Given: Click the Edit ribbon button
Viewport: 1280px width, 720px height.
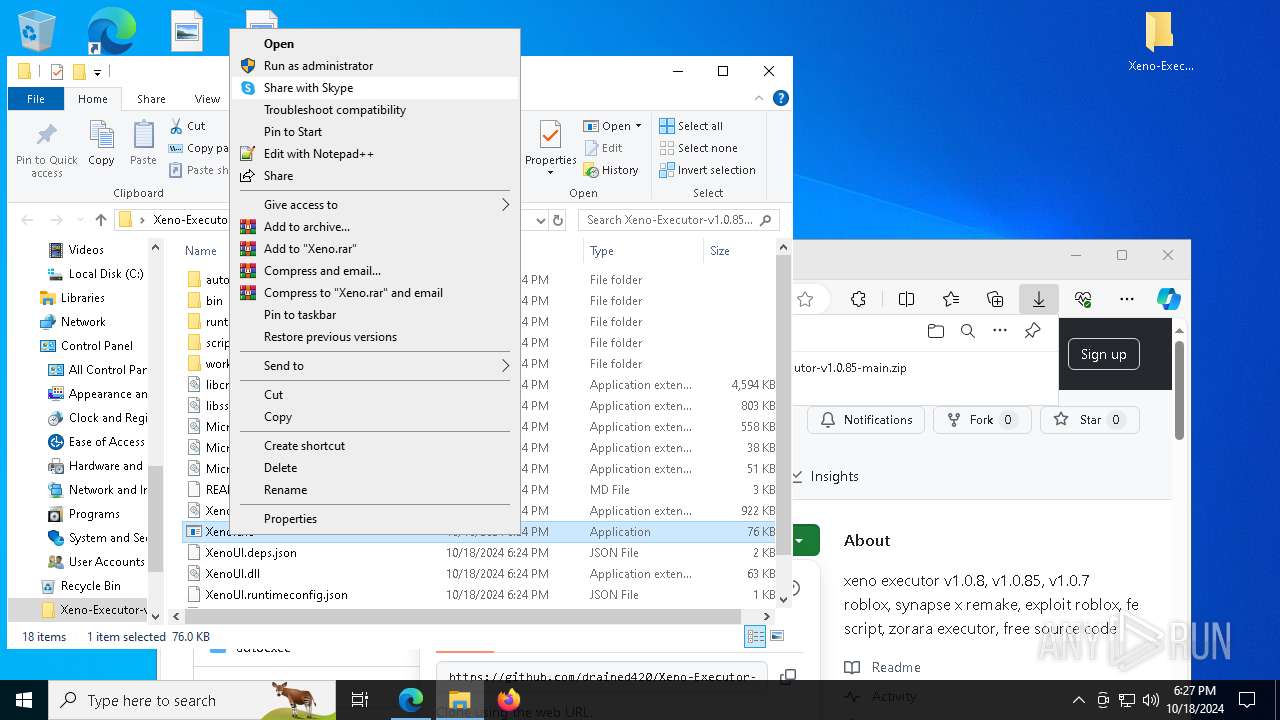Looking at the screenshot, I should (x=603, y=148).
